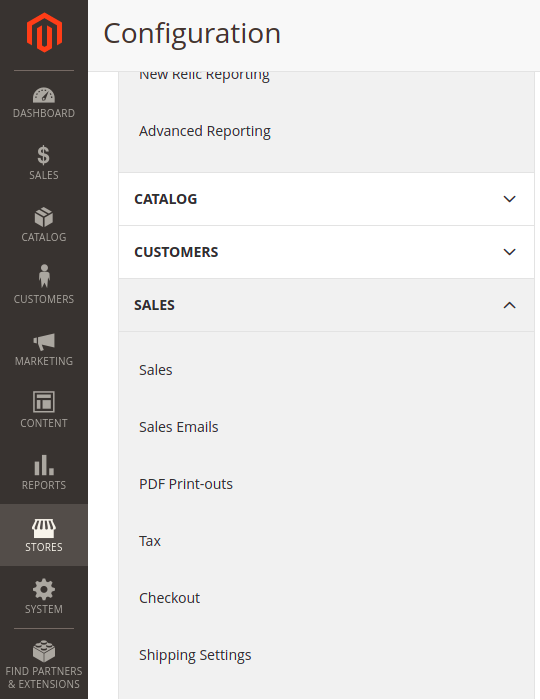
Task: Open the Sales dollar icon in sidebar
Action: (x=44, y=155)
